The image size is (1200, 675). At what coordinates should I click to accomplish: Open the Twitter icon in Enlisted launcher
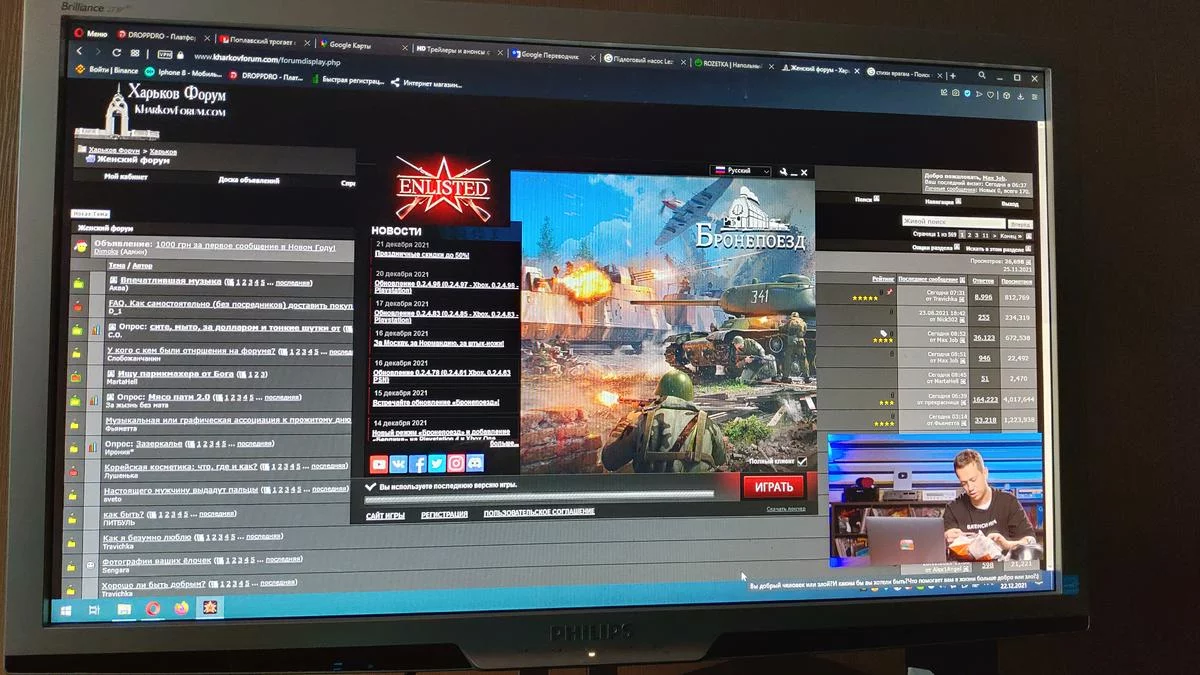436,464
